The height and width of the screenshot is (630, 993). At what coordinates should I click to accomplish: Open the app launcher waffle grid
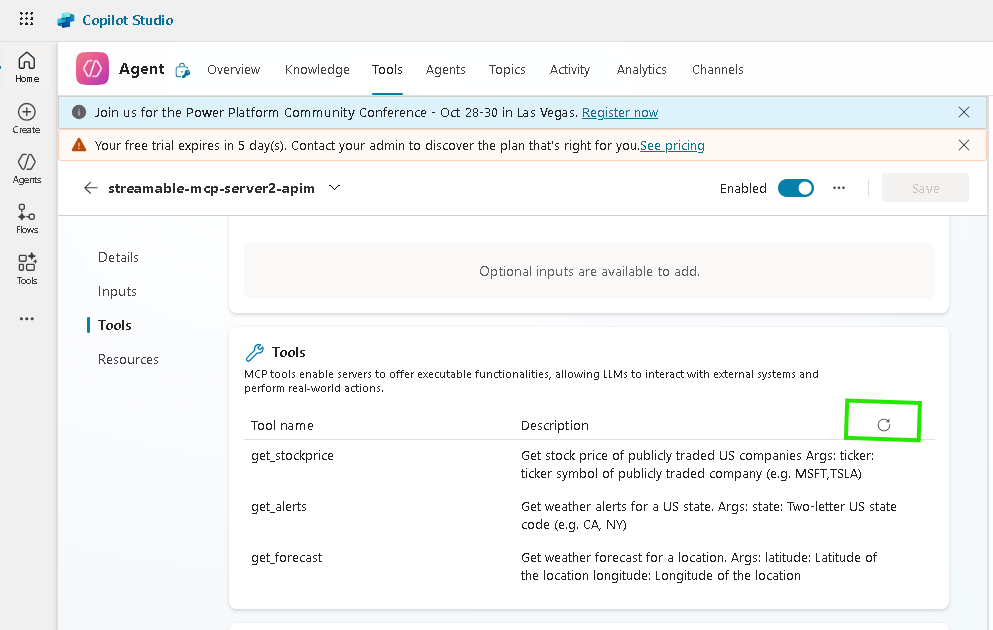click(x=26, y=19)
